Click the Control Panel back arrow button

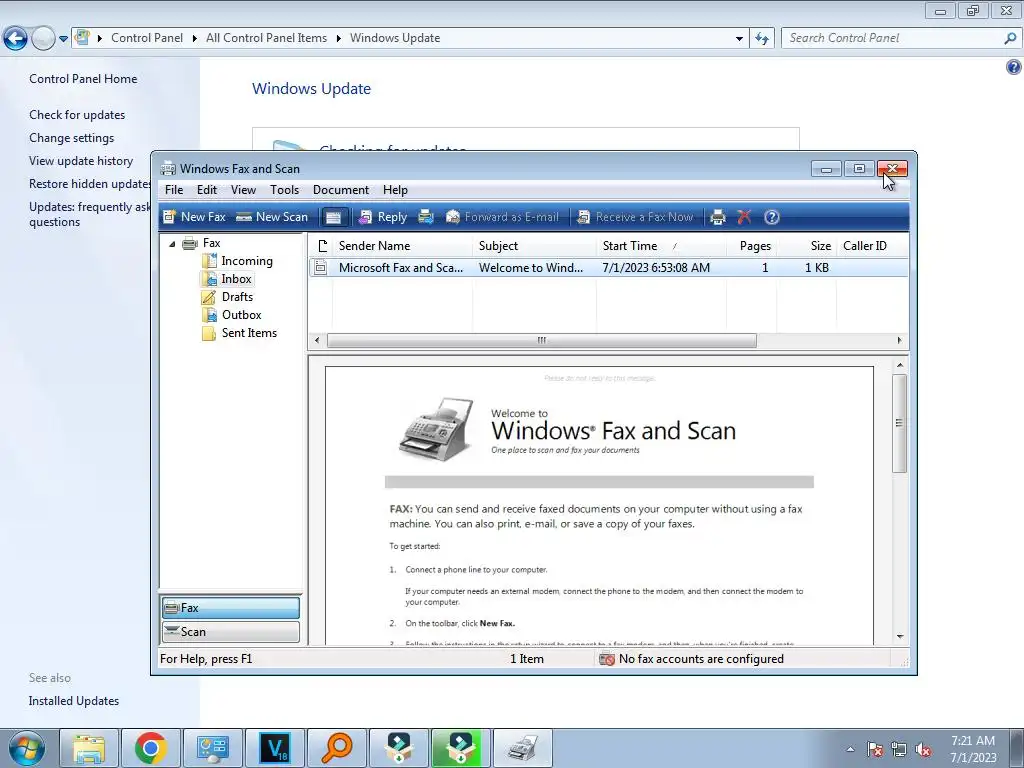[15, 39]
